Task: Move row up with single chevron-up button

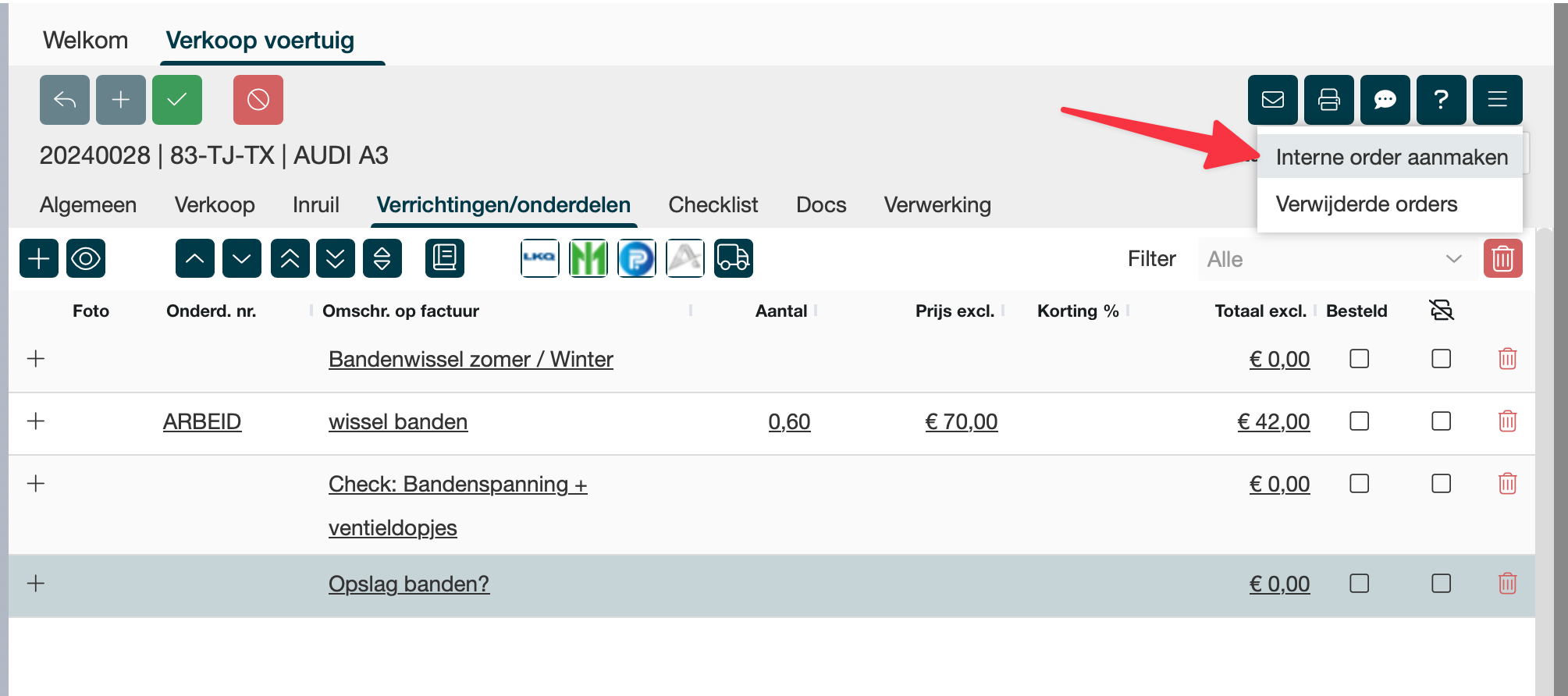Action: 195,258
